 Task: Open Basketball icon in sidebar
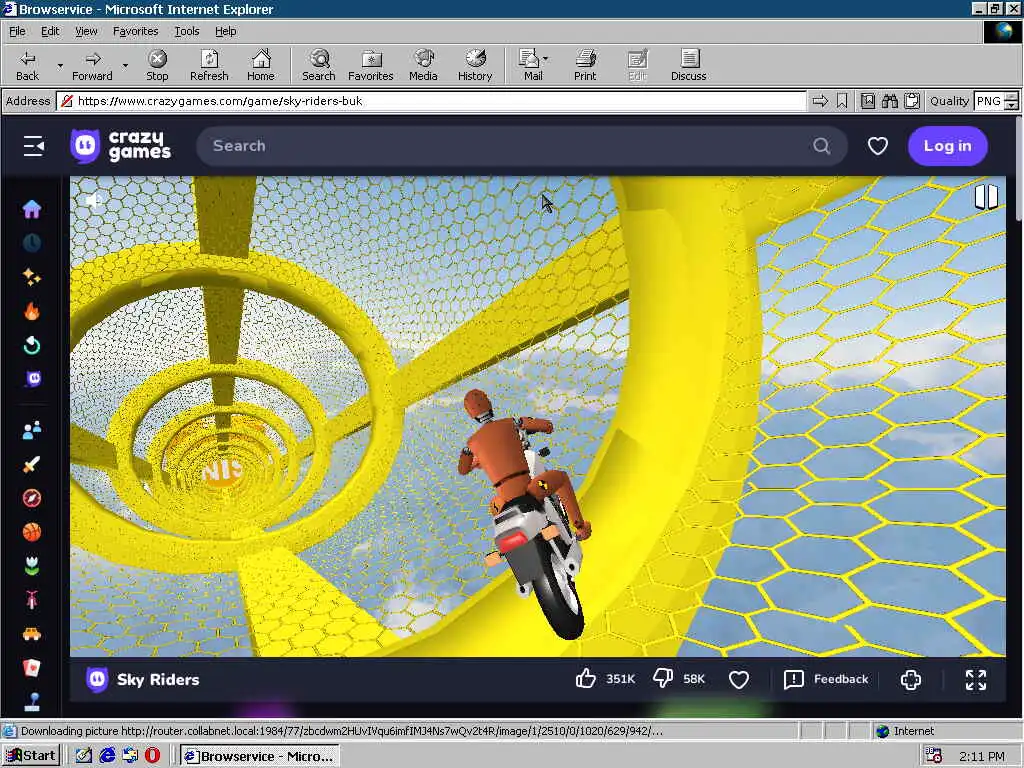point(31,532)
